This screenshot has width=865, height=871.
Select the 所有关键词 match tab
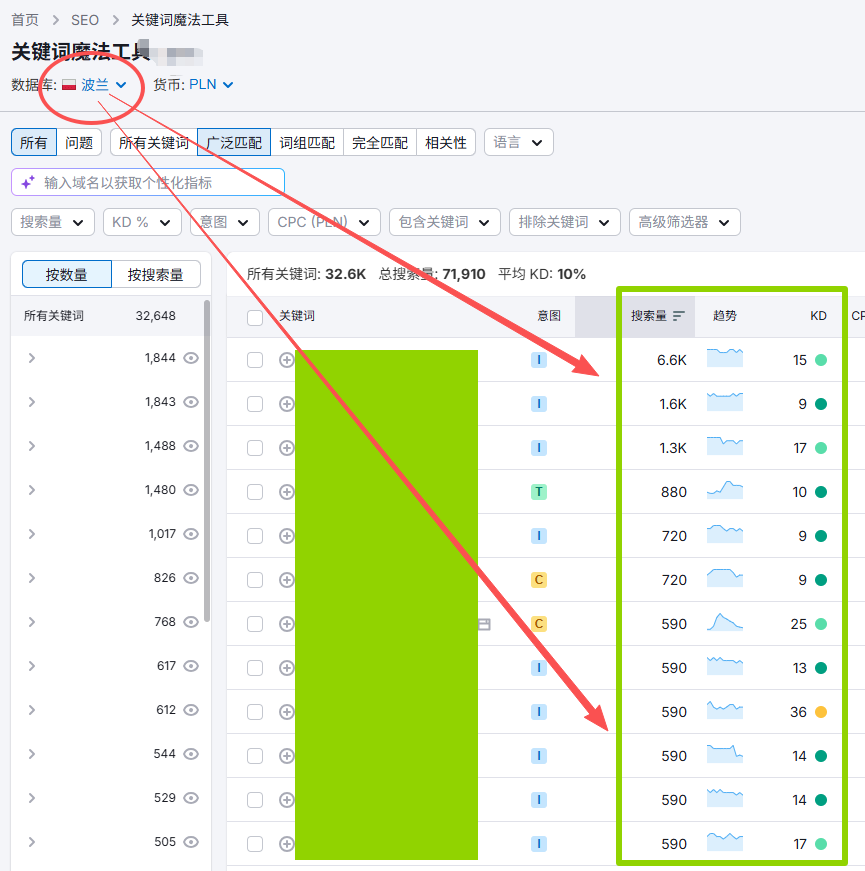tap(154, 142)
